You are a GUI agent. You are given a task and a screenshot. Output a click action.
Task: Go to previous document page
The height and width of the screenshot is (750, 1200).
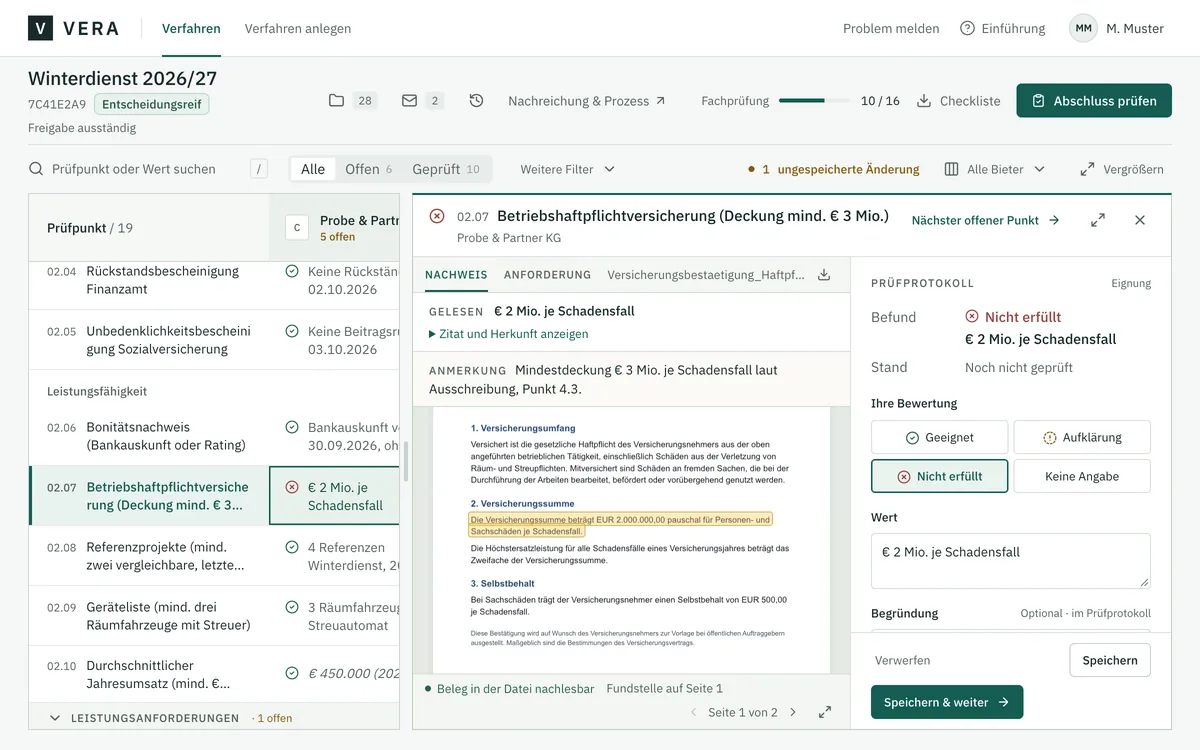[694, 712]
